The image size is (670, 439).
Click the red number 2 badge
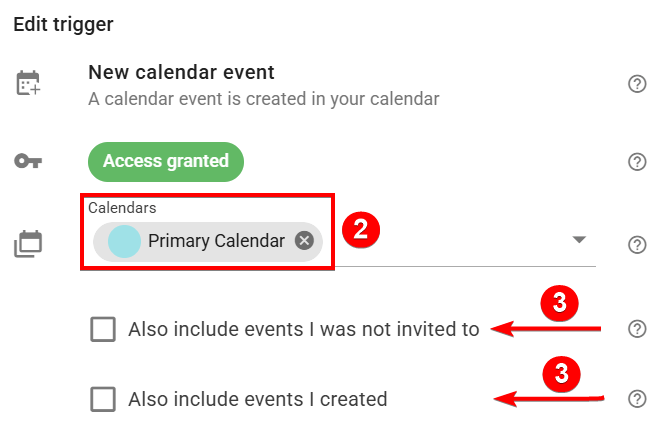click(x=361, y=229)
